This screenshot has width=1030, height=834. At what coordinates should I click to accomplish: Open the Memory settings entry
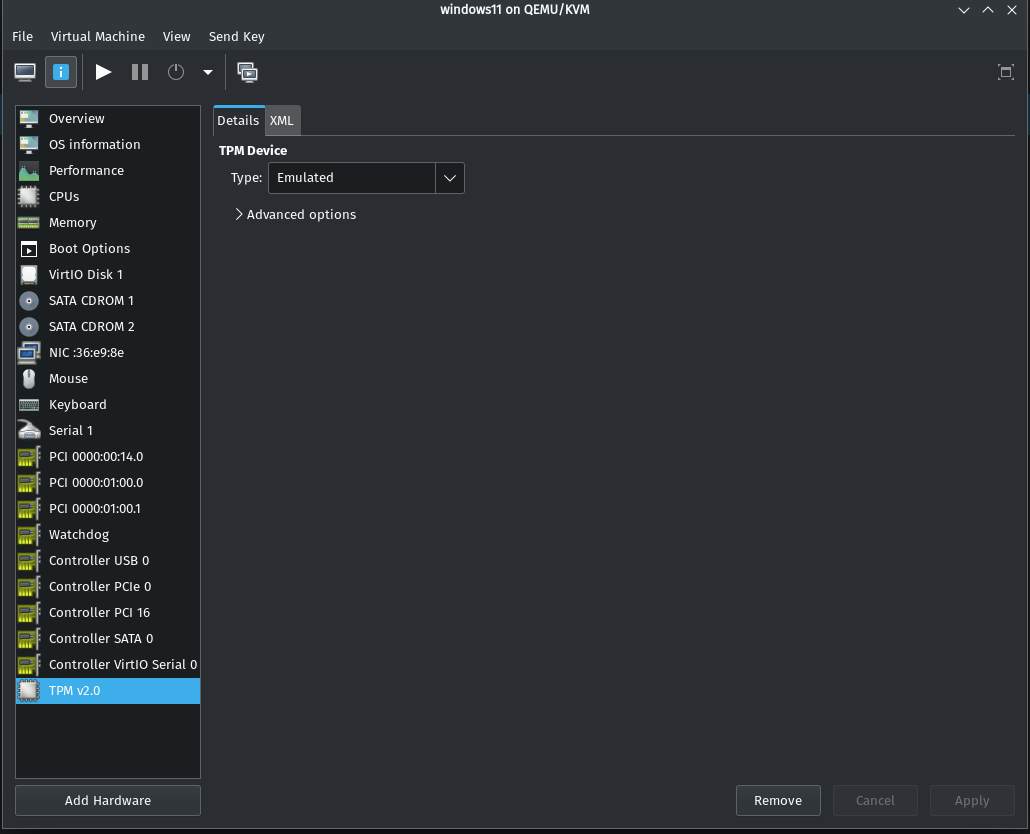click(x=73, y=223)
